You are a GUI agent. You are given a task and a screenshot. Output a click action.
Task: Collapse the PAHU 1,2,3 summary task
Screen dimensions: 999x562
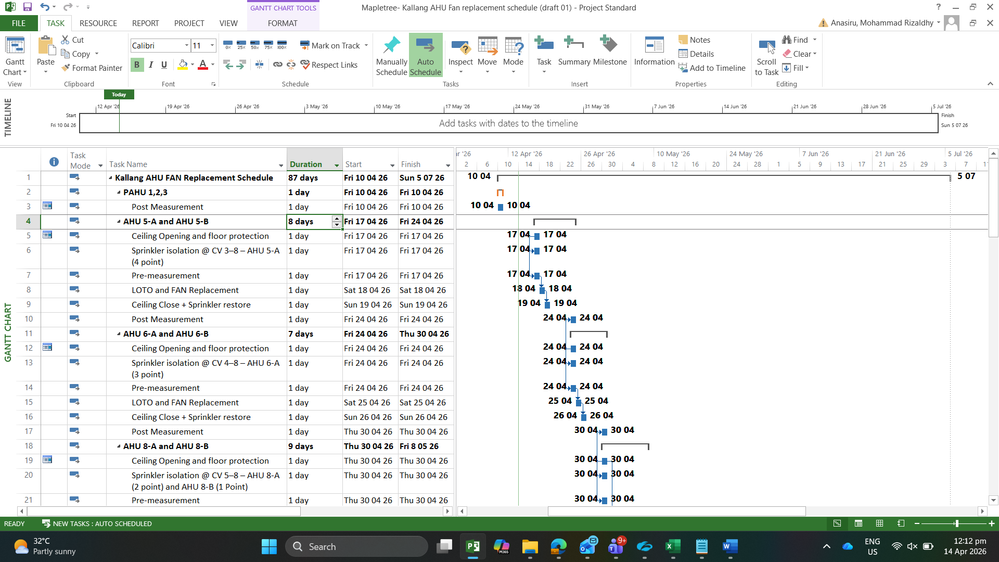coord(119,192)
